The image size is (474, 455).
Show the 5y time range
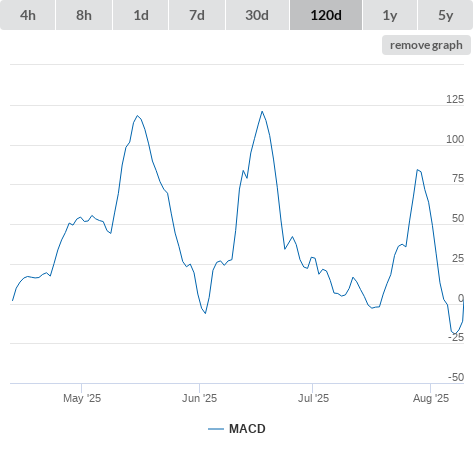coord(445,15)
